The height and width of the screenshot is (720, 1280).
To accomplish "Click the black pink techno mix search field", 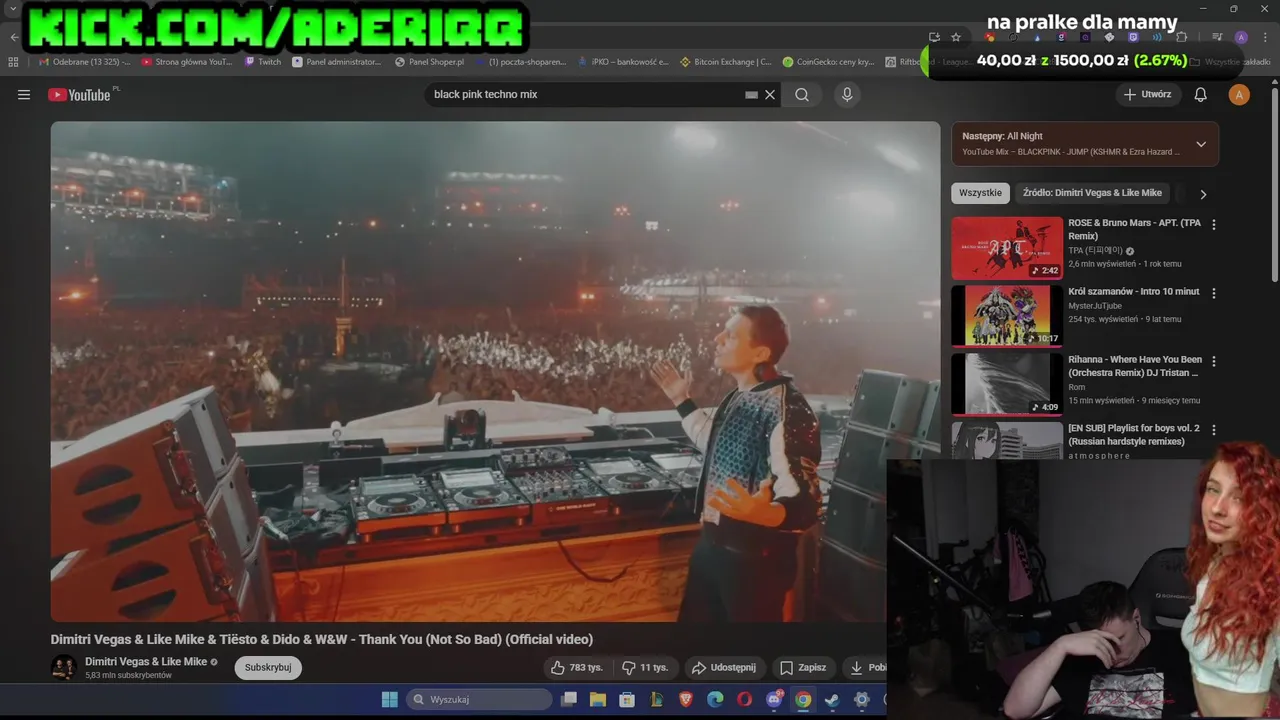I will [x=588, y=95].
